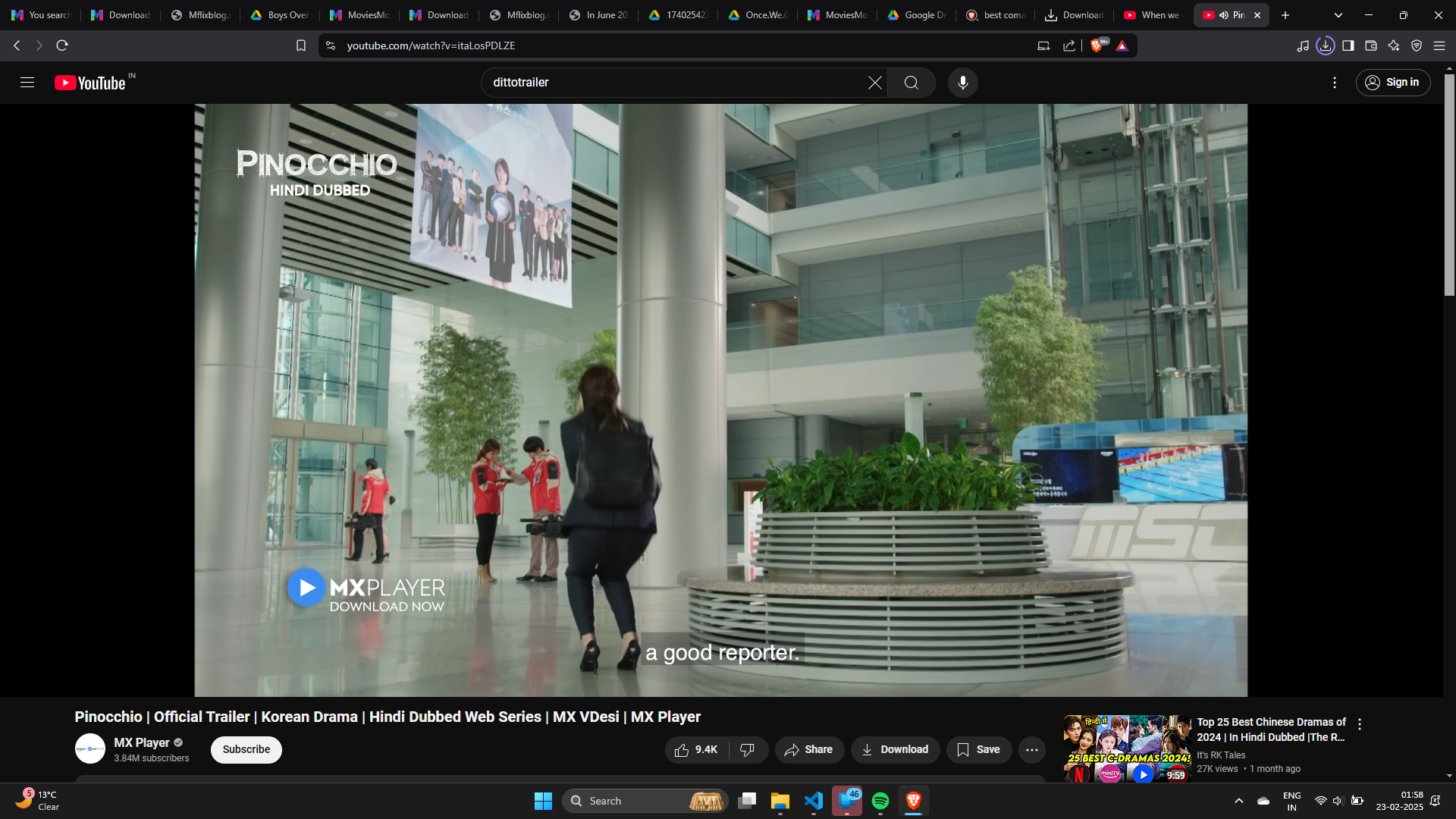Bookmark this page with bookmark icon
Viewport: 1456px width, 819px height.
click(301, 45)
